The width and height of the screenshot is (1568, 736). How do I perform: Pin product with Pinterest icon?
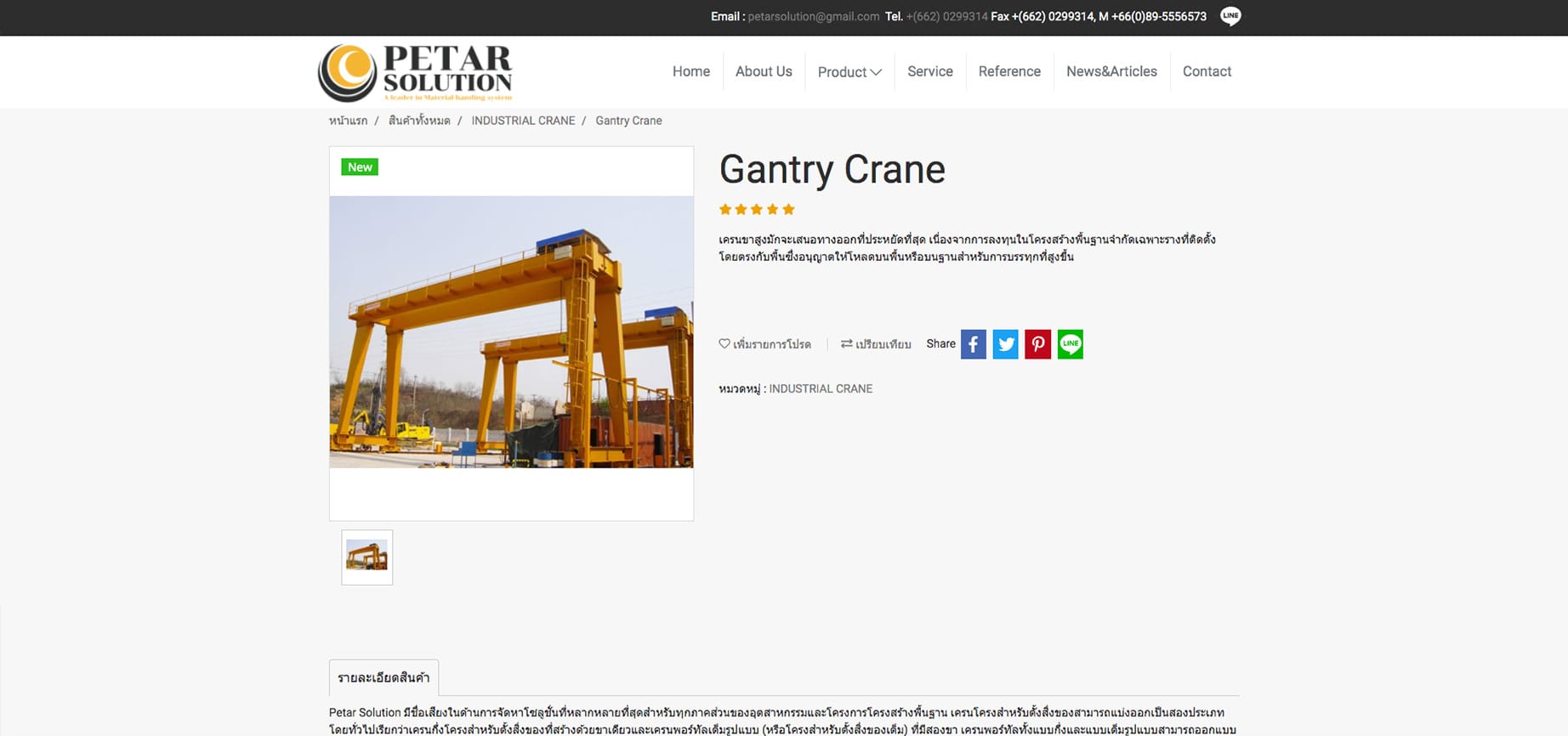tap(1037, 344)
